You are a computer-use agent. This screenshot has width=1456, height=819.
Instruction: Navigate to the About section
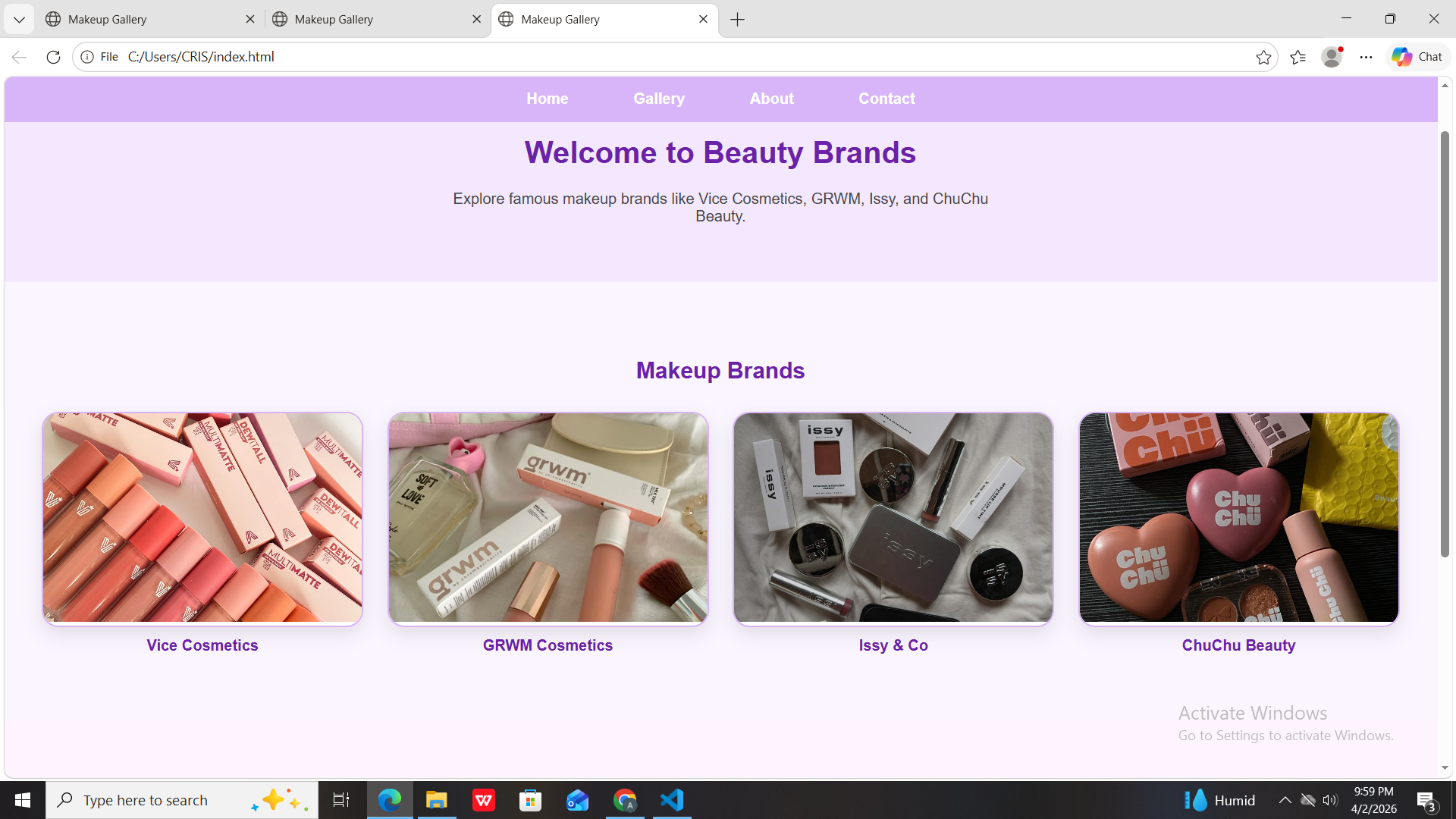[771, 99]
